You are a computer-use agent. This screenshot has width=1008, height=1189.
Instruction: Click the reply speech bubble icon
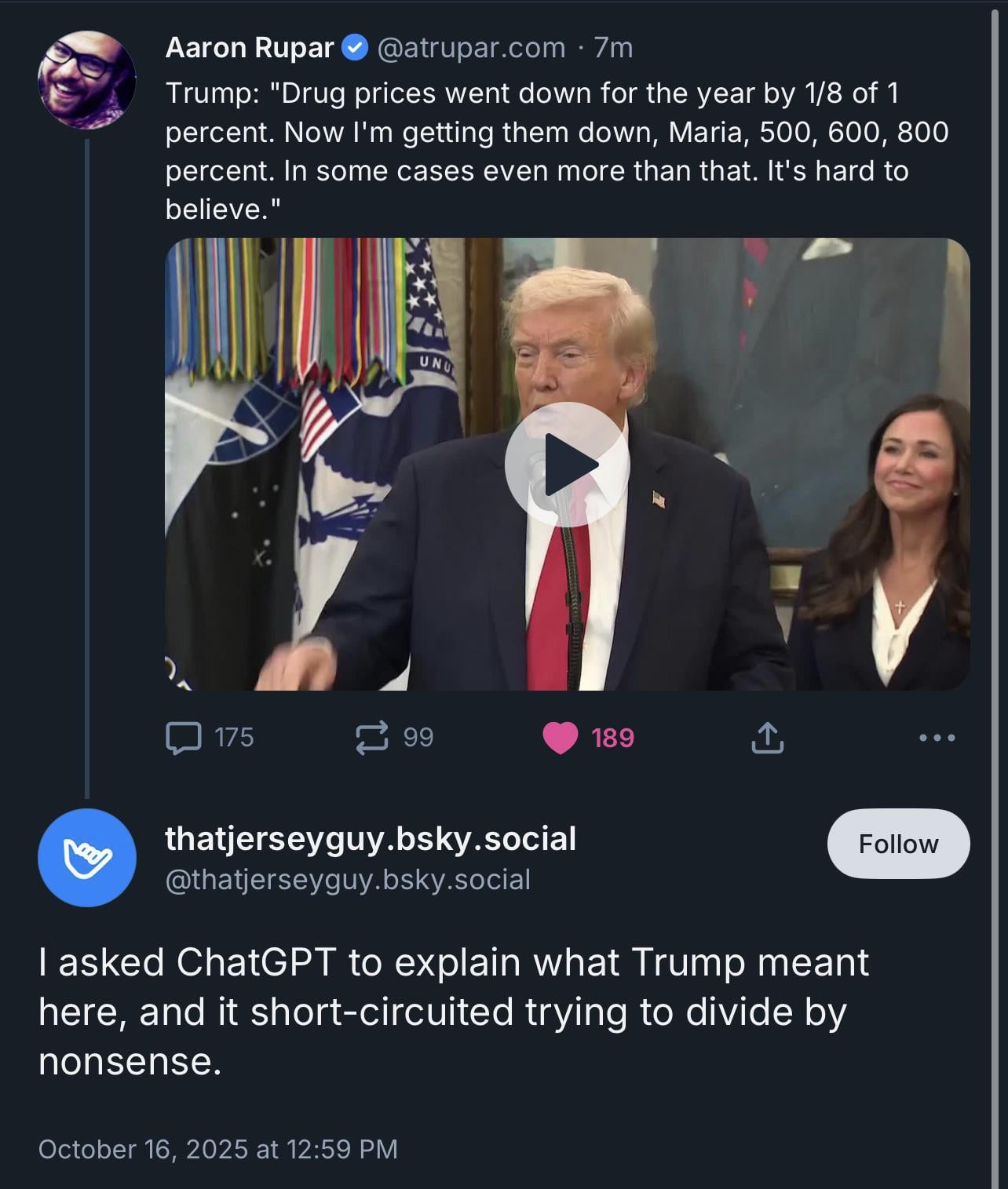click(x=183, y=738)
